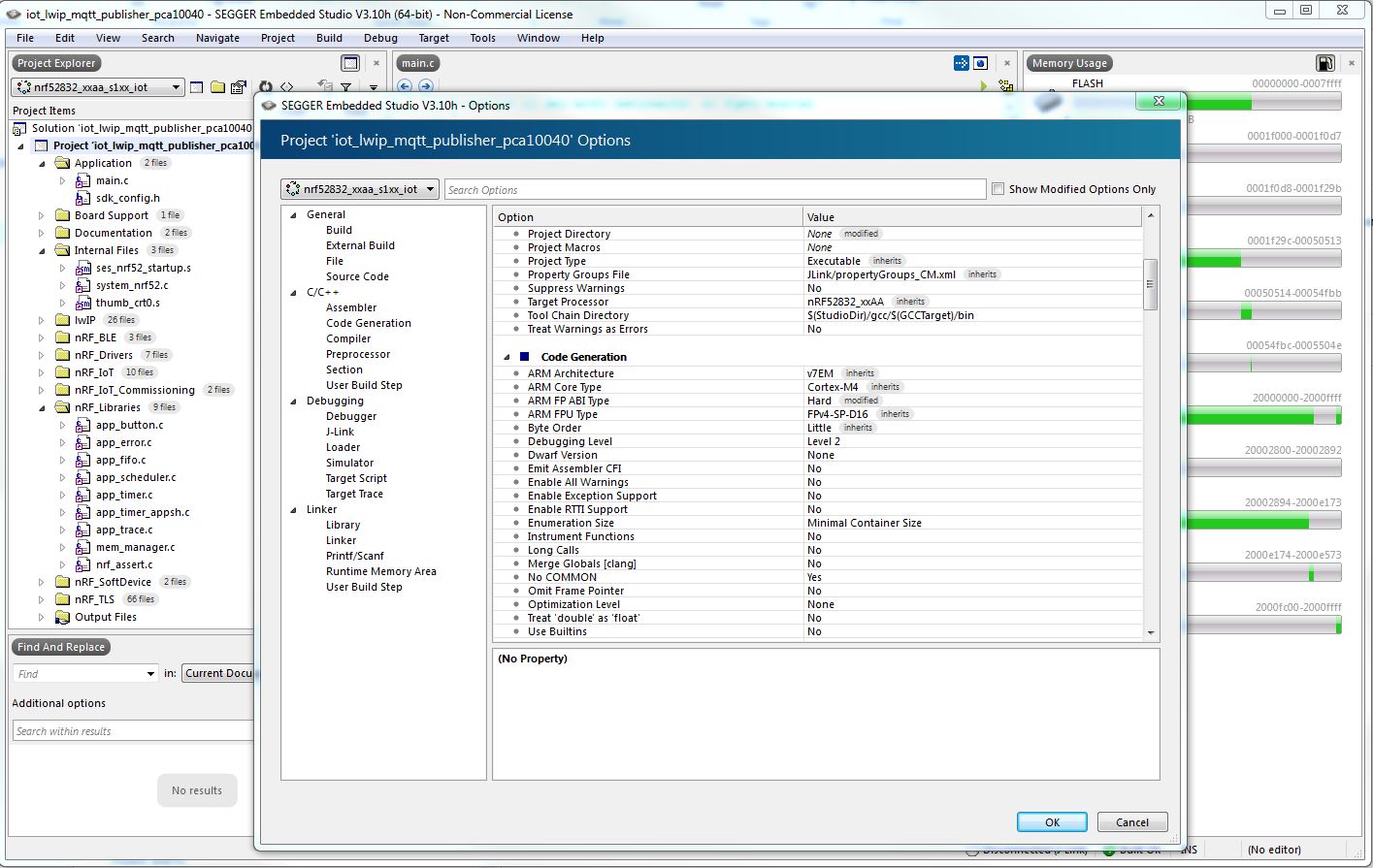The height and width of the screenshot is (868, 1373).
Task: Select J-Link under Debugging options
Action: 340,433
